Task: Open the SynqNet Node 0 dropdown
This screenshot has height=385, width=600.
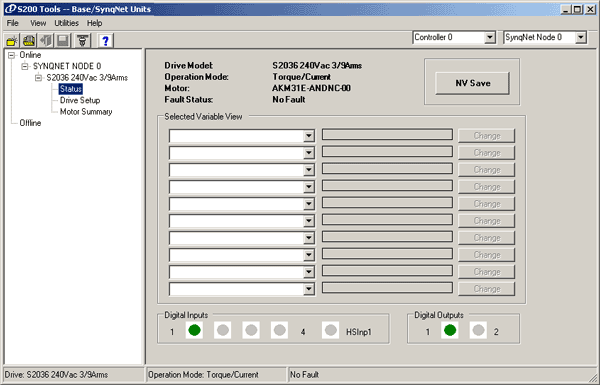Action: [581, 38]
